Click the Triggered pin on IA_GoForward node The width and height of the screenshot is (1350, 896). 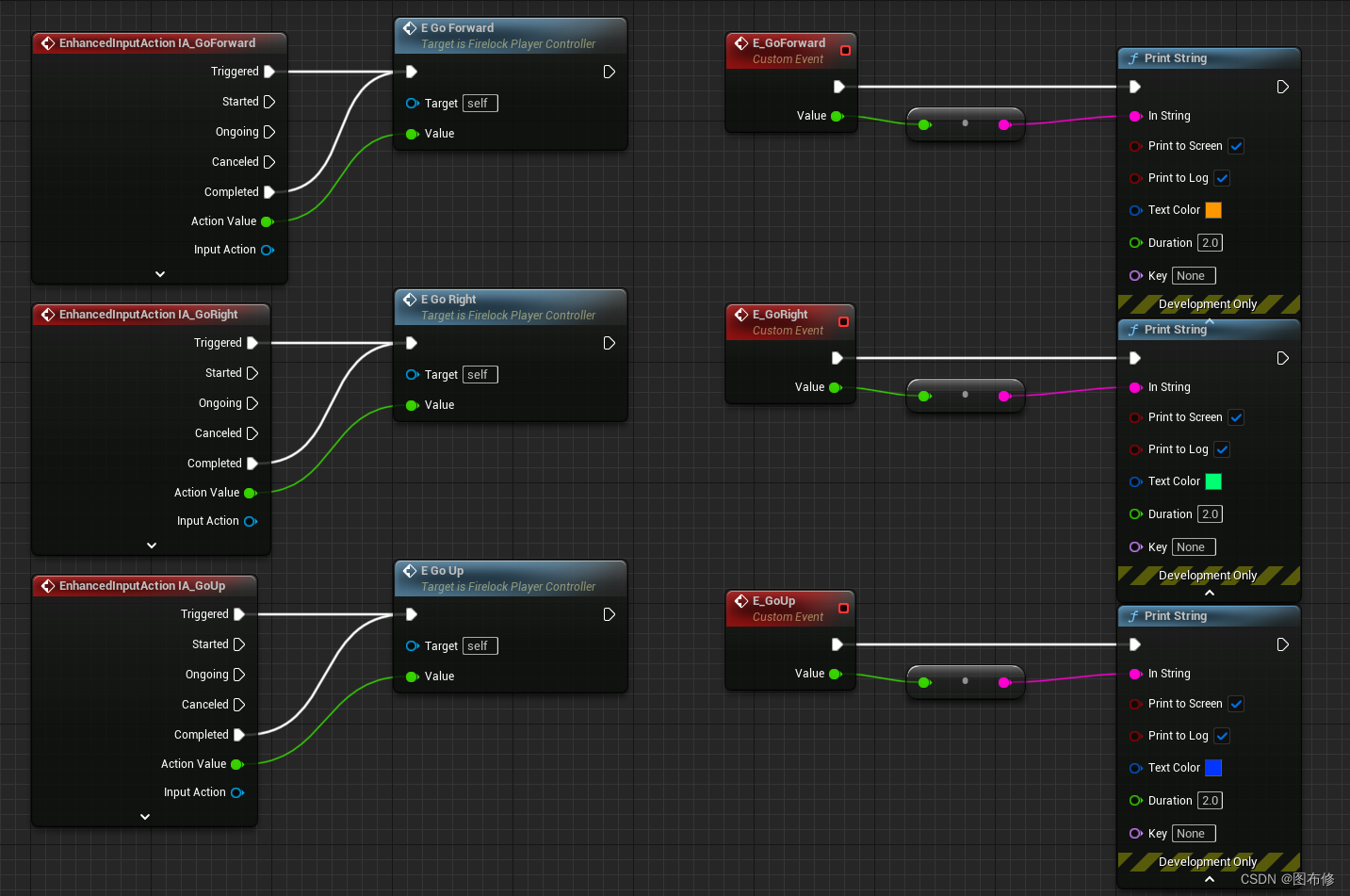click(x=269, y=72)
